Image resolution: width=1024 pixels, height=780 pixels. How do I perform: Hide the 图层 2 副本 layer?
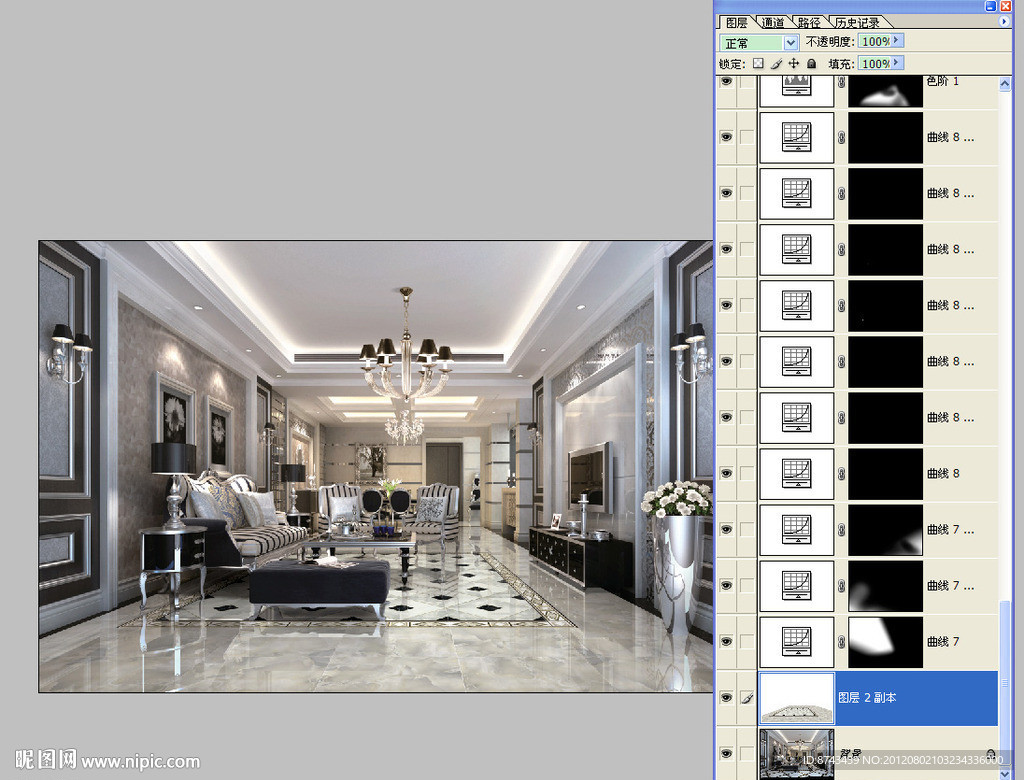[726, 698]
